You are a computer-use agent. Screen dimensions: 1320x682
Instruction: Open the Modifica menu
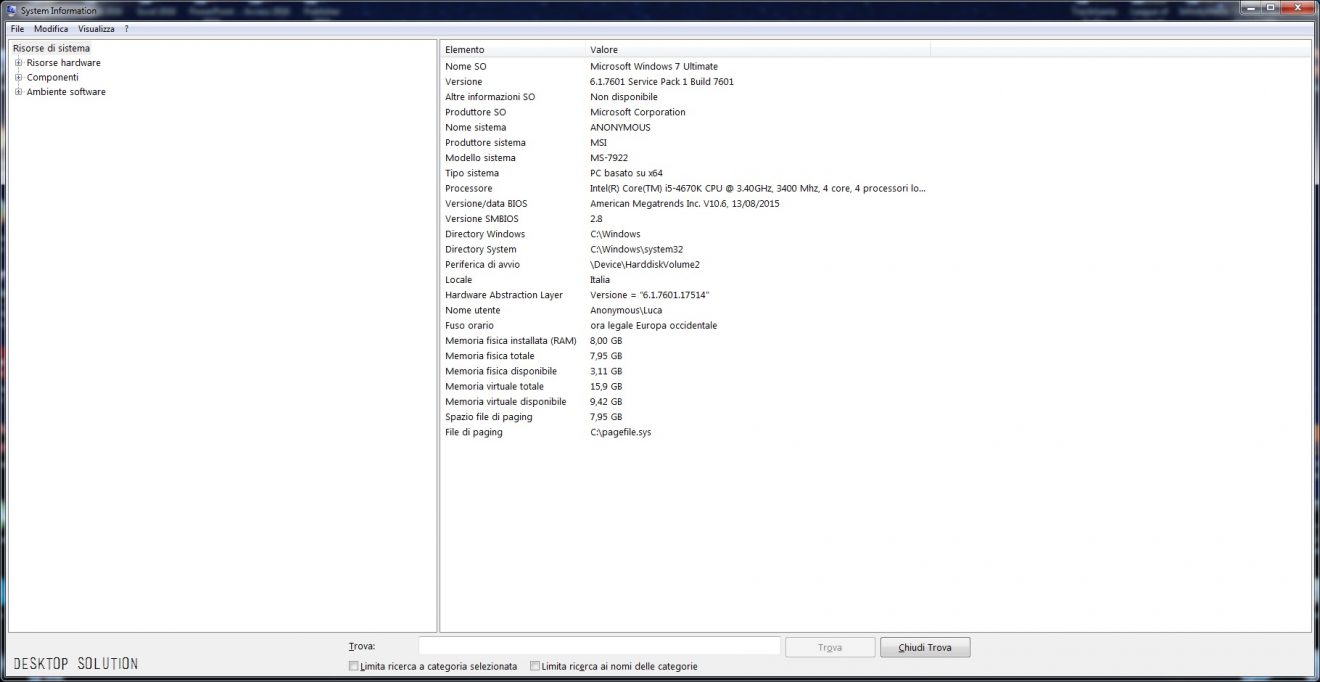tap(51, 29)
